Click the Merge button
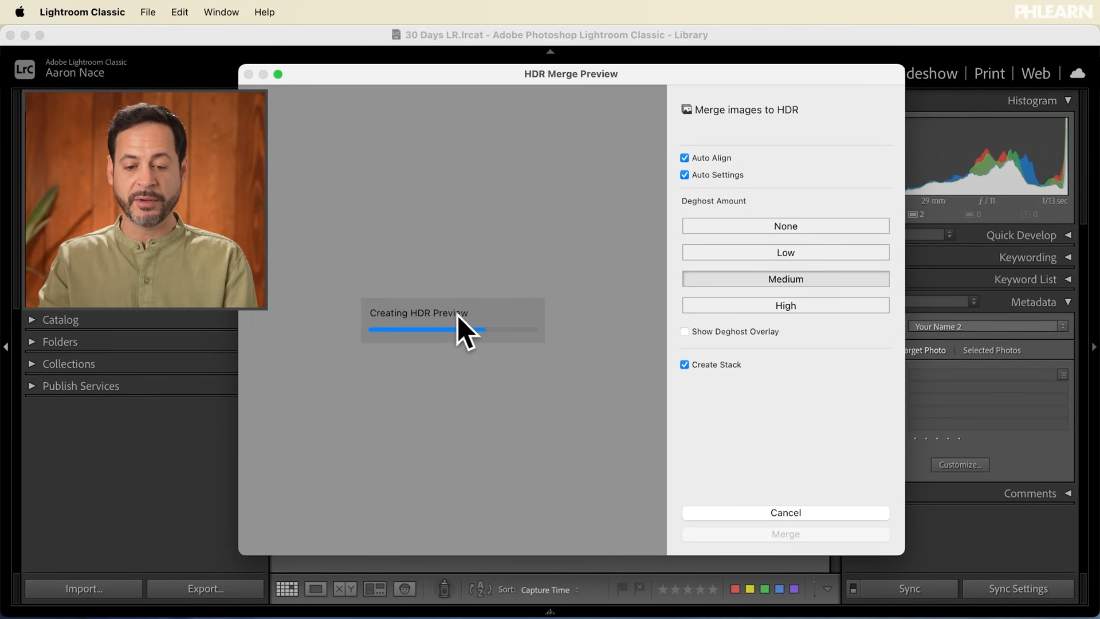The width and height of the screenshot is (1100, 619). click(786, 534)
